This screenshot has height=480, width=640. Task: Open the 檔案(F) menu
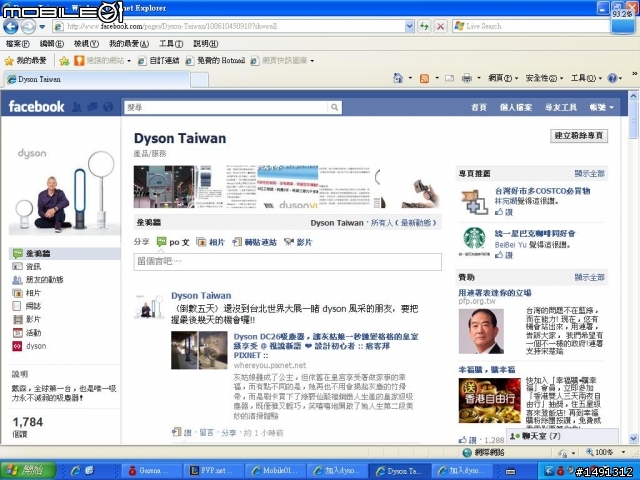[x=18, y=43]
